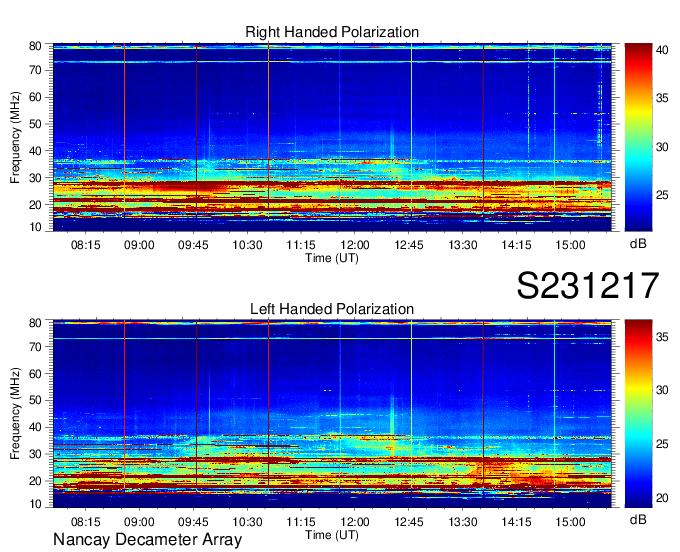The image size is (680, 552).
Task: Click the 11:15 tick label in top plot
Action: 301,245
